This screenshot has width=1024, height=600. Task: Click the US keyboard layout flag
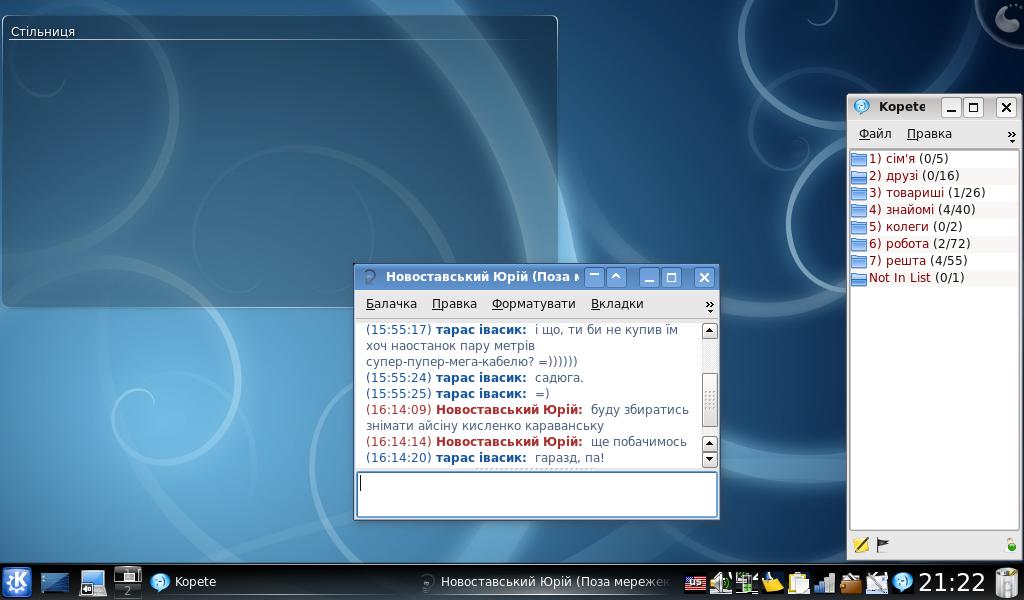point(696,582)
